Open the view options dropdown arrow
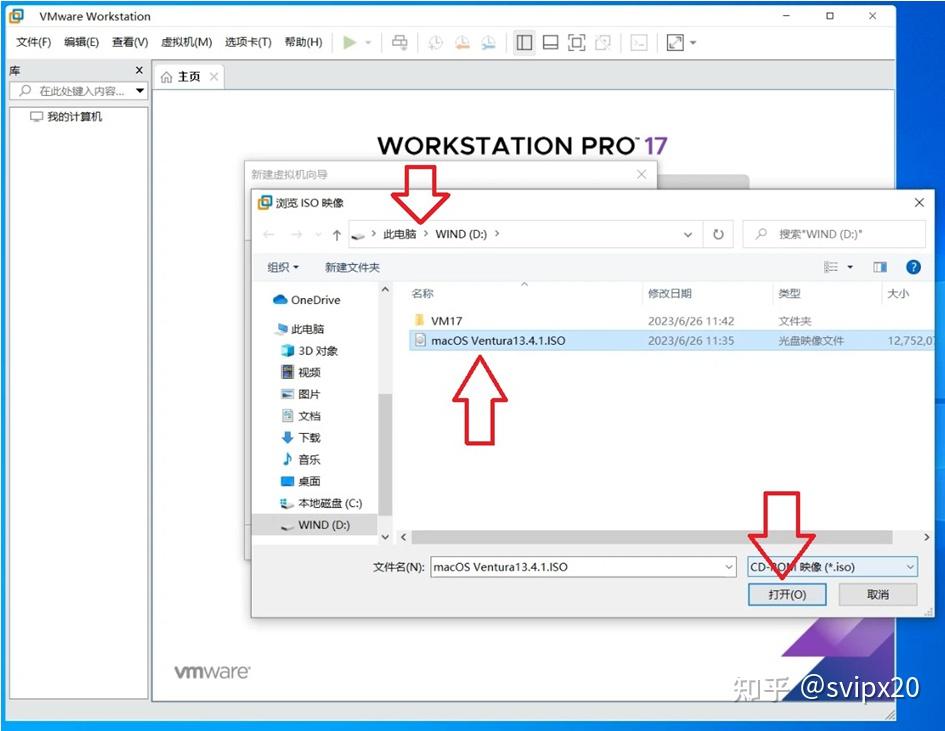The width and height of the screenshot is (945, 731). pyautogui.click(x=850, y=267)
